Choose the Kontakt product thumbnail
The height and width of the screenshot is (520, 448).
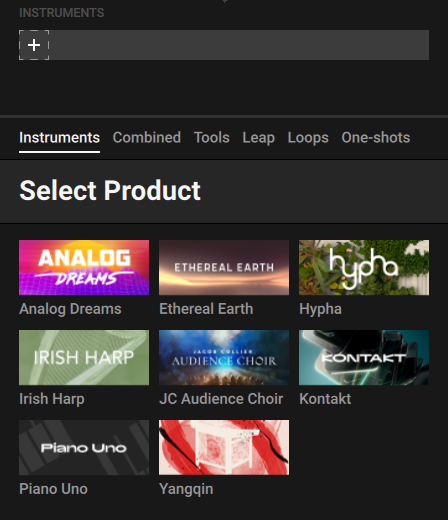coord(364,357)
